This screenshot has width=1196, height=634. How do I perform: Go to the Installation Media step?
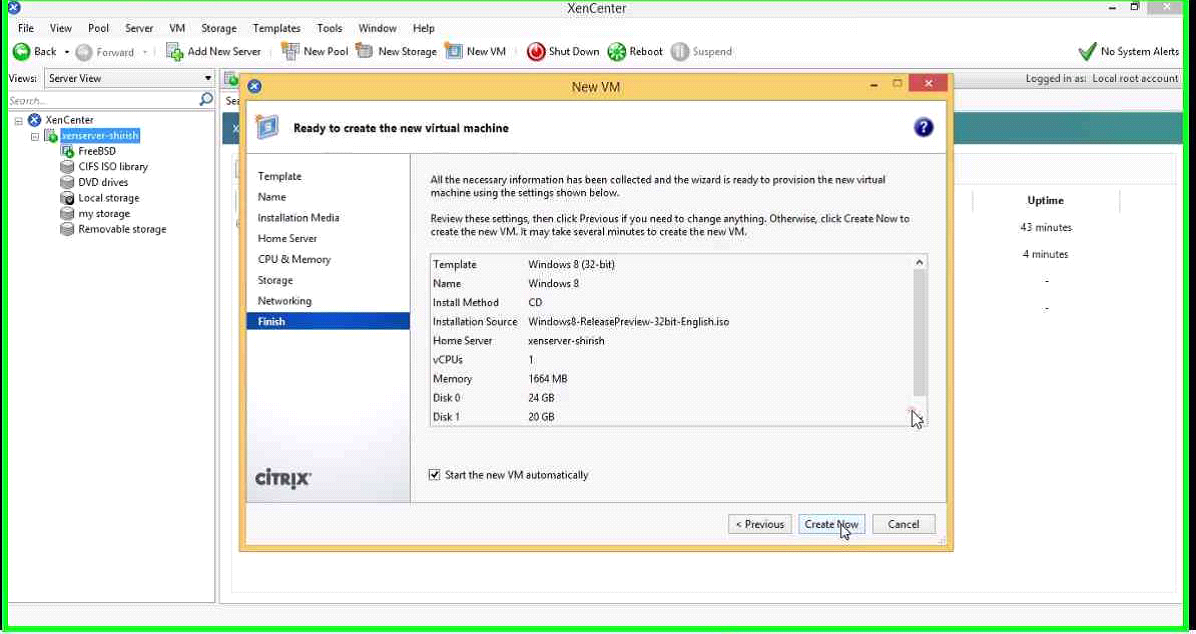[x=328, y=217]
